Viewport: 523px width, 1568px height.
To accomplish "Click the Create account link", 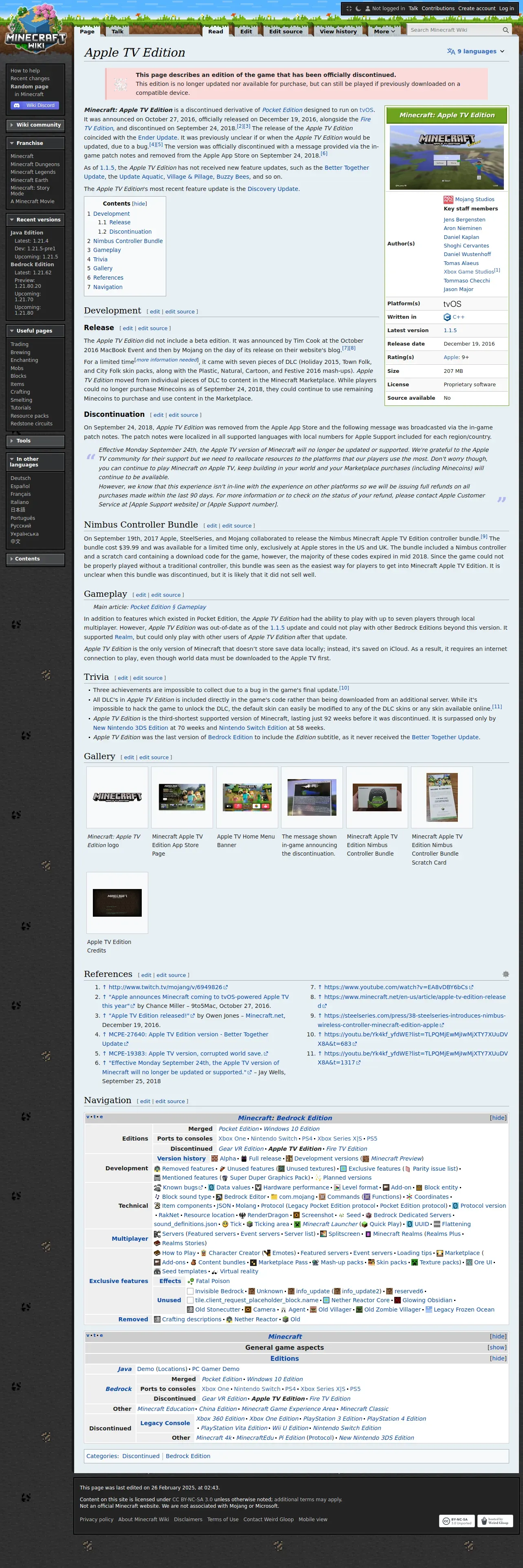I will tap(477, 9).
